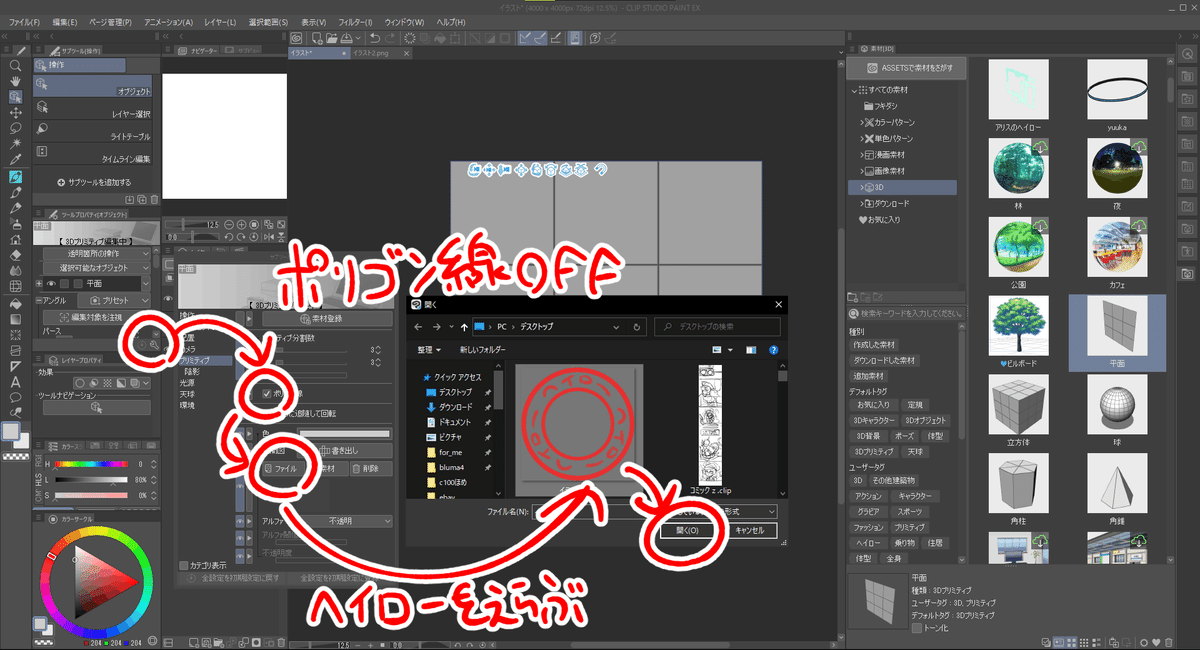
Task: Open ファイル(F) menu
Action: tap(25, 21)
